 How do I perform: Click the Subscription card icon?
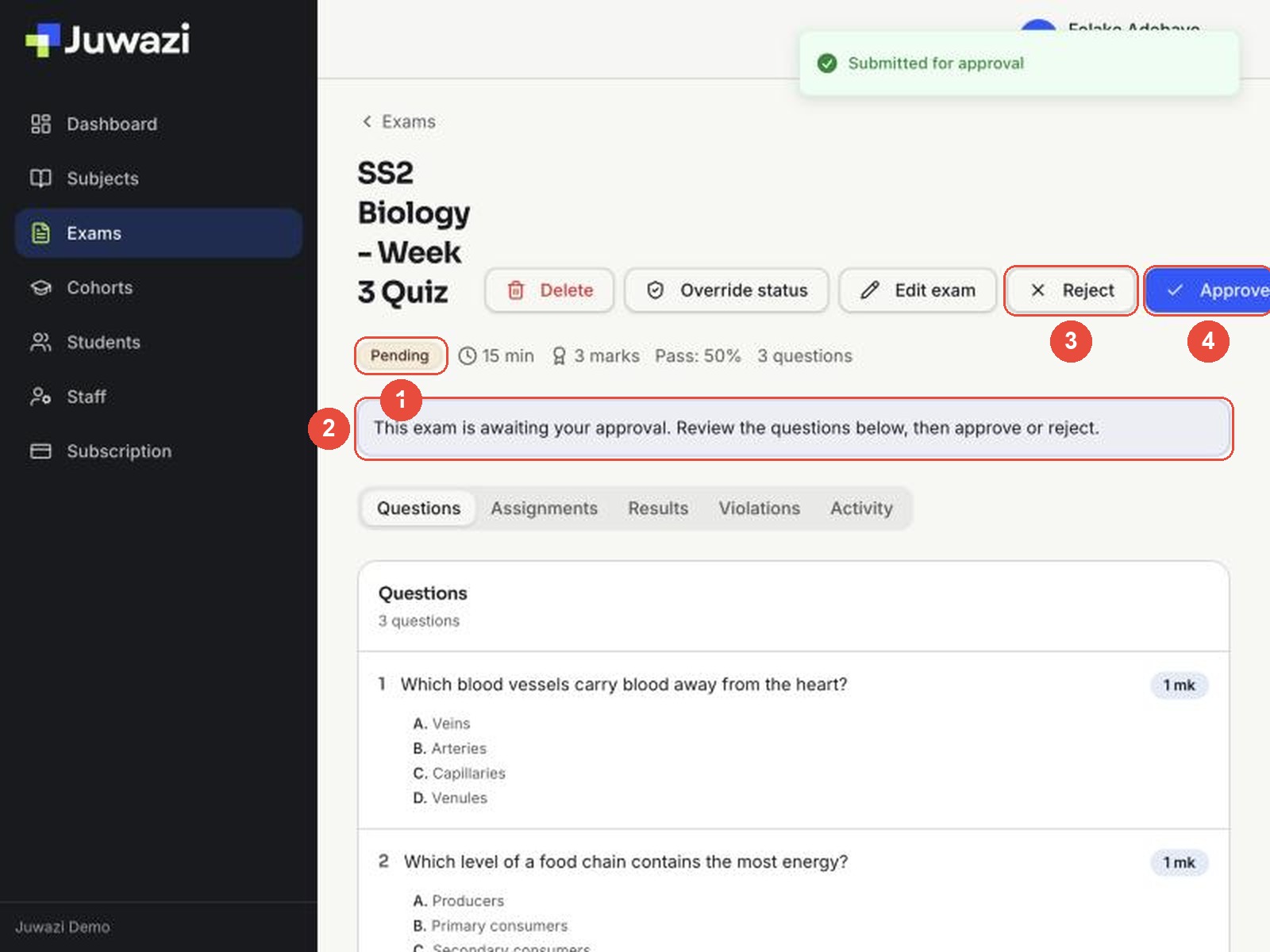tap(40, 451)
